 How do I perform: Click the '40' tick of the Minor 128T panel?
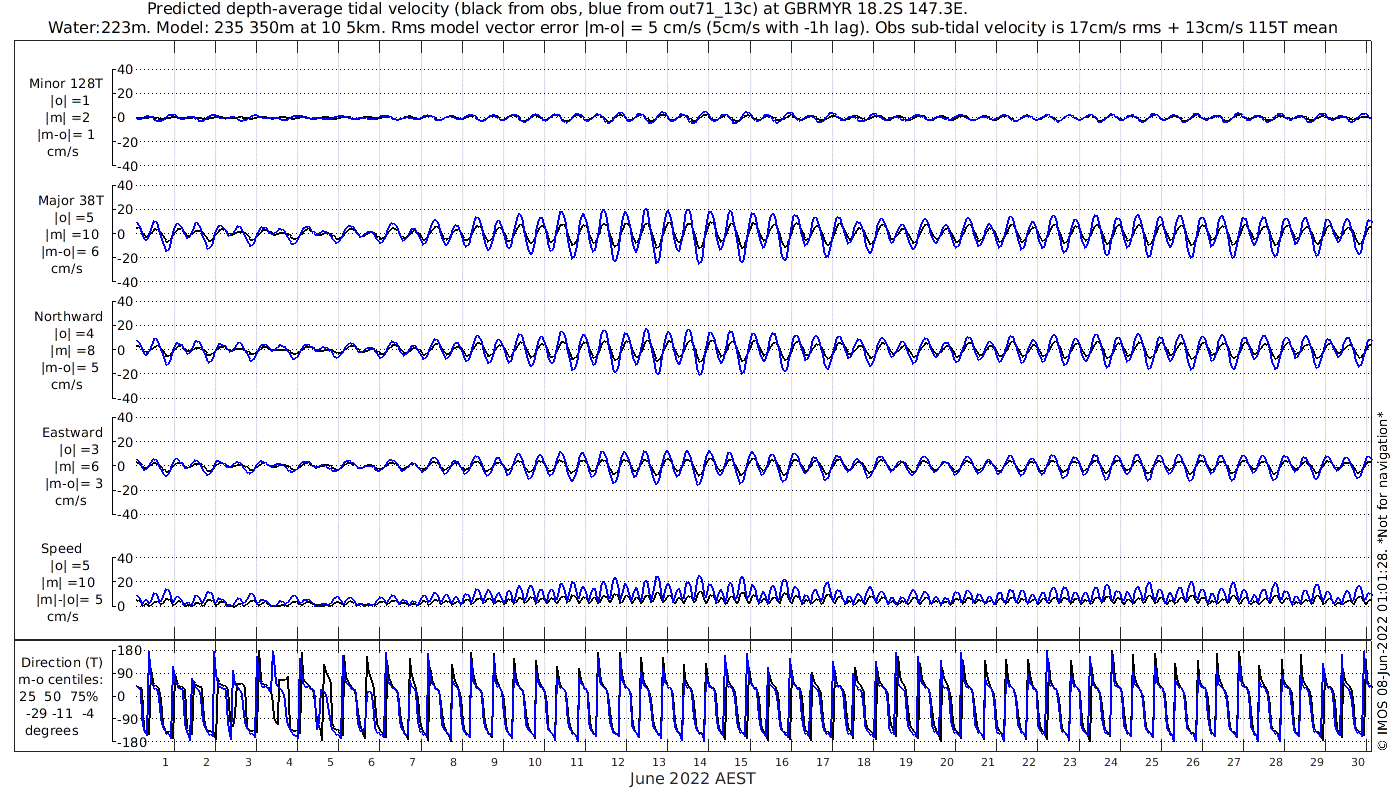126,69
